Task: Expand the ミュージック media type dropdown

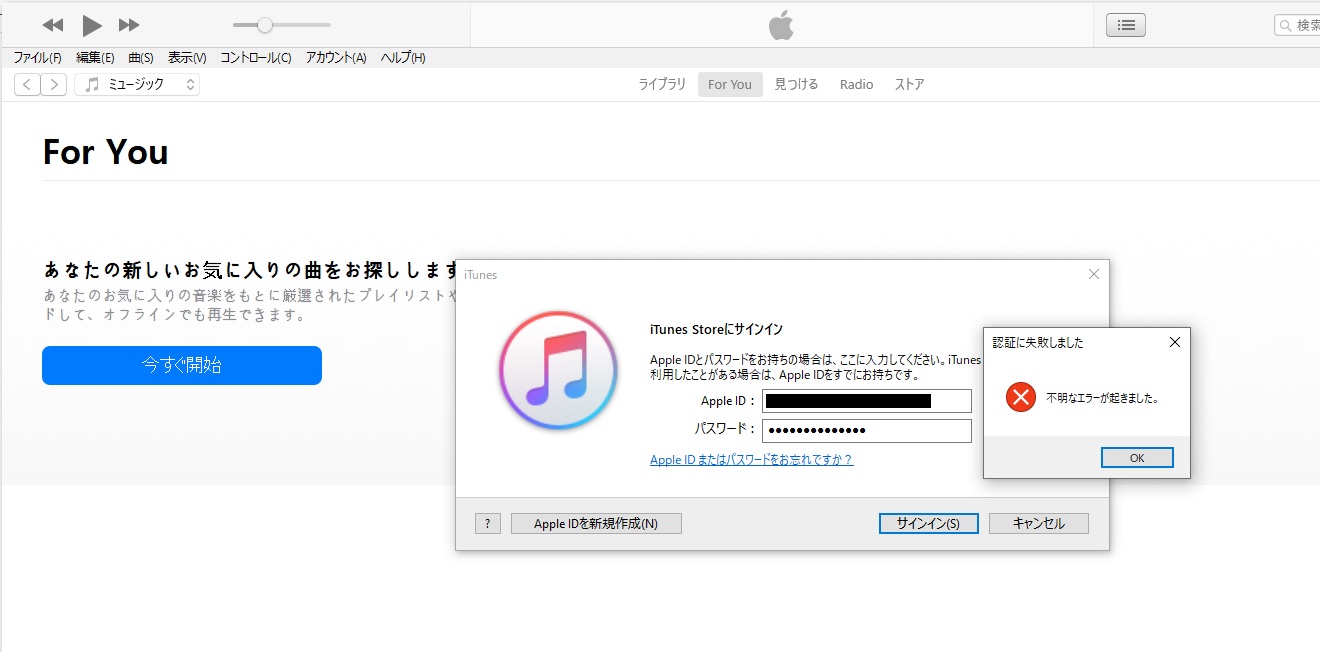Action: pos(137,85)
